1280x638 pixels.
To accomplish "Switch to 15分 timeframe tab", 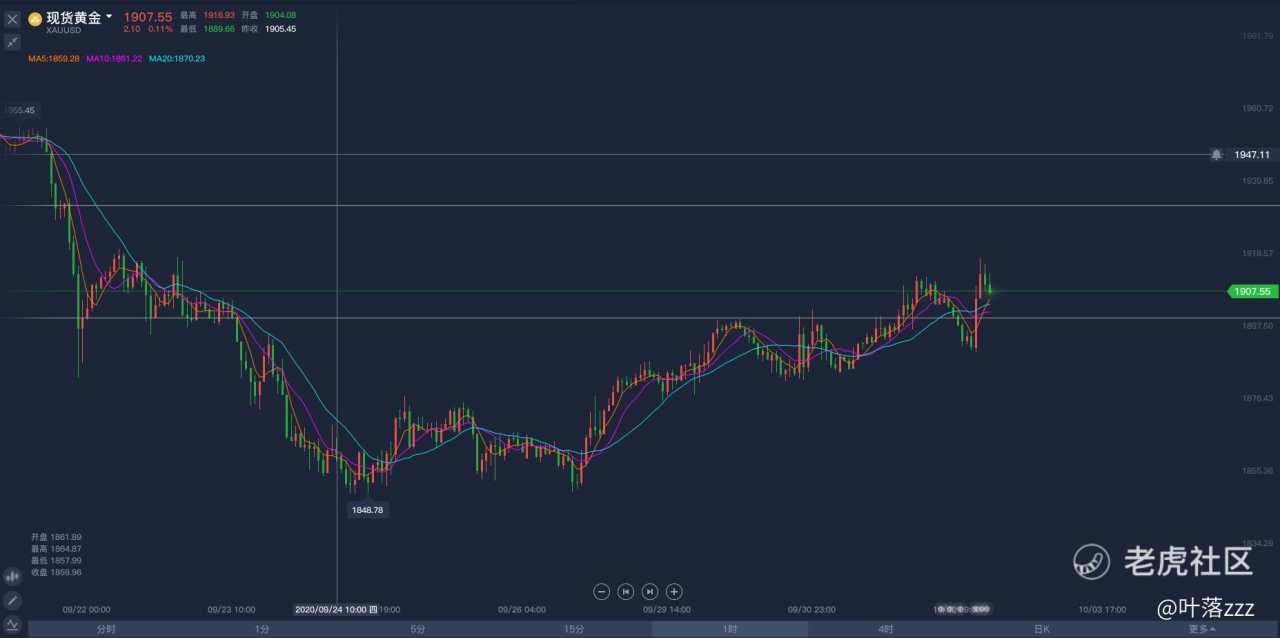I will [x=574, y=629].
